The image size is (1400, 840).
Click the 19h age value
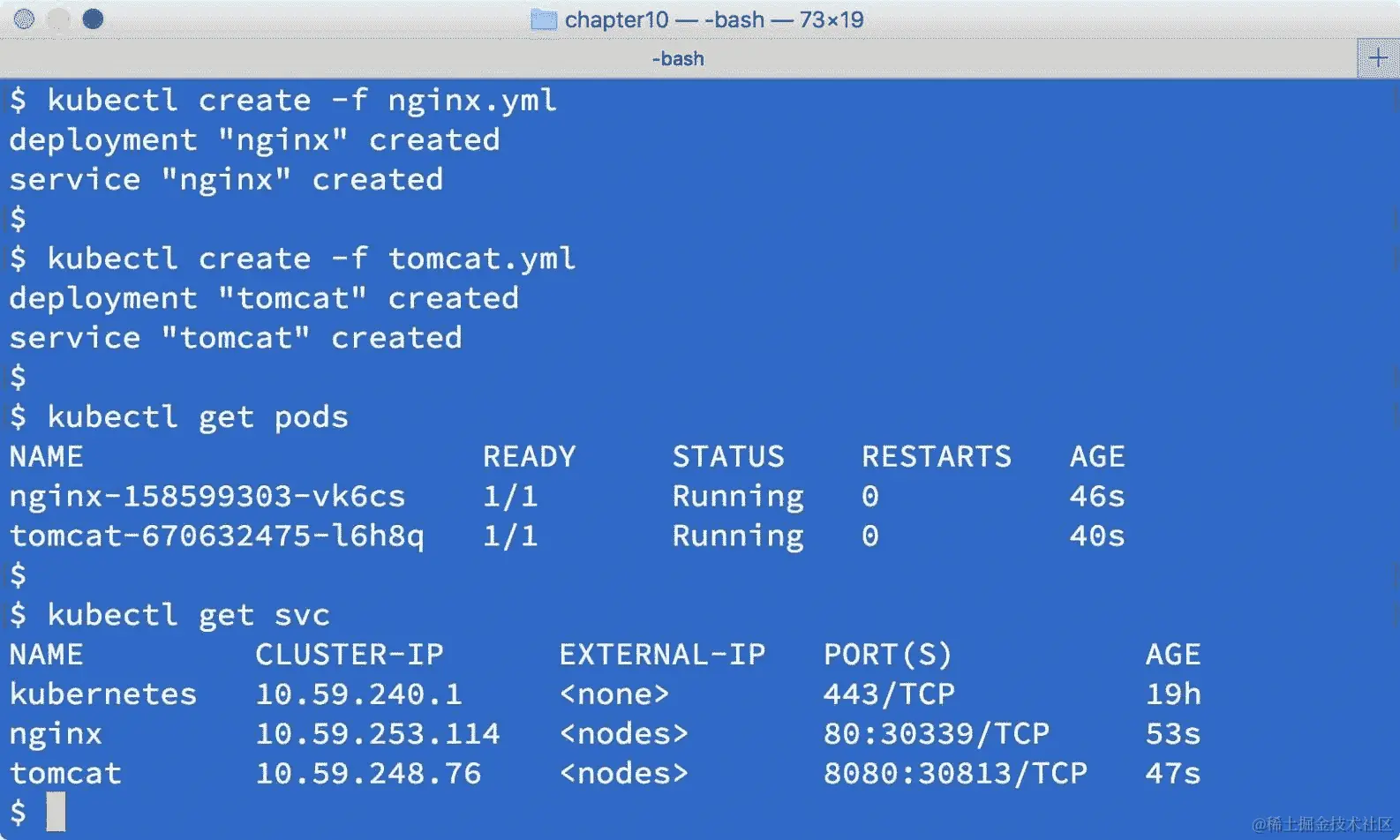1173,694
